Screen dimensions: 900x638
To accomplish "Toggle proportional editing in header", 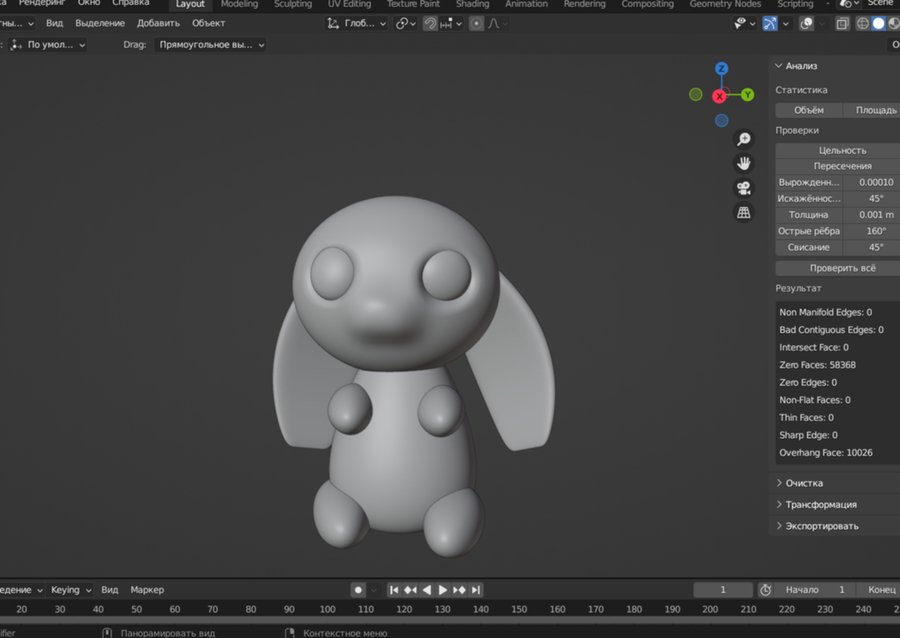I will coord(477,23).
